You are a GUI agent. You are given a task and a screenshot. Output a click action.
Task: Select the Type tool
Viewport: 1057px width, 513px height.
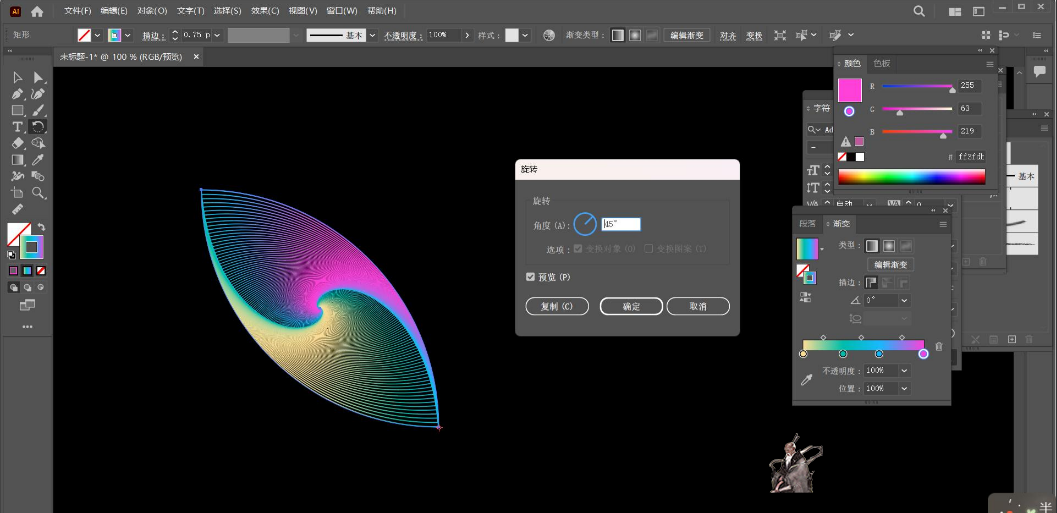pyautogui.click(x=18, y=127)
